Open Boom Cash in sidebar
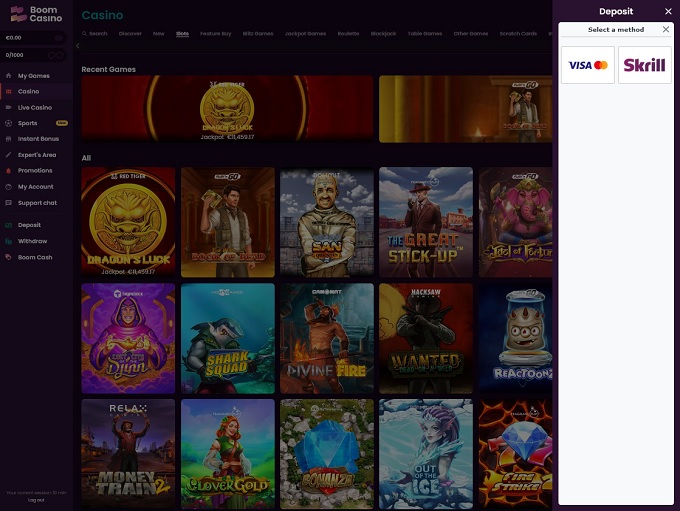Image resolution: width=680 pixels, height=511 pixels. pyautogui.click(x=34, y=257)
